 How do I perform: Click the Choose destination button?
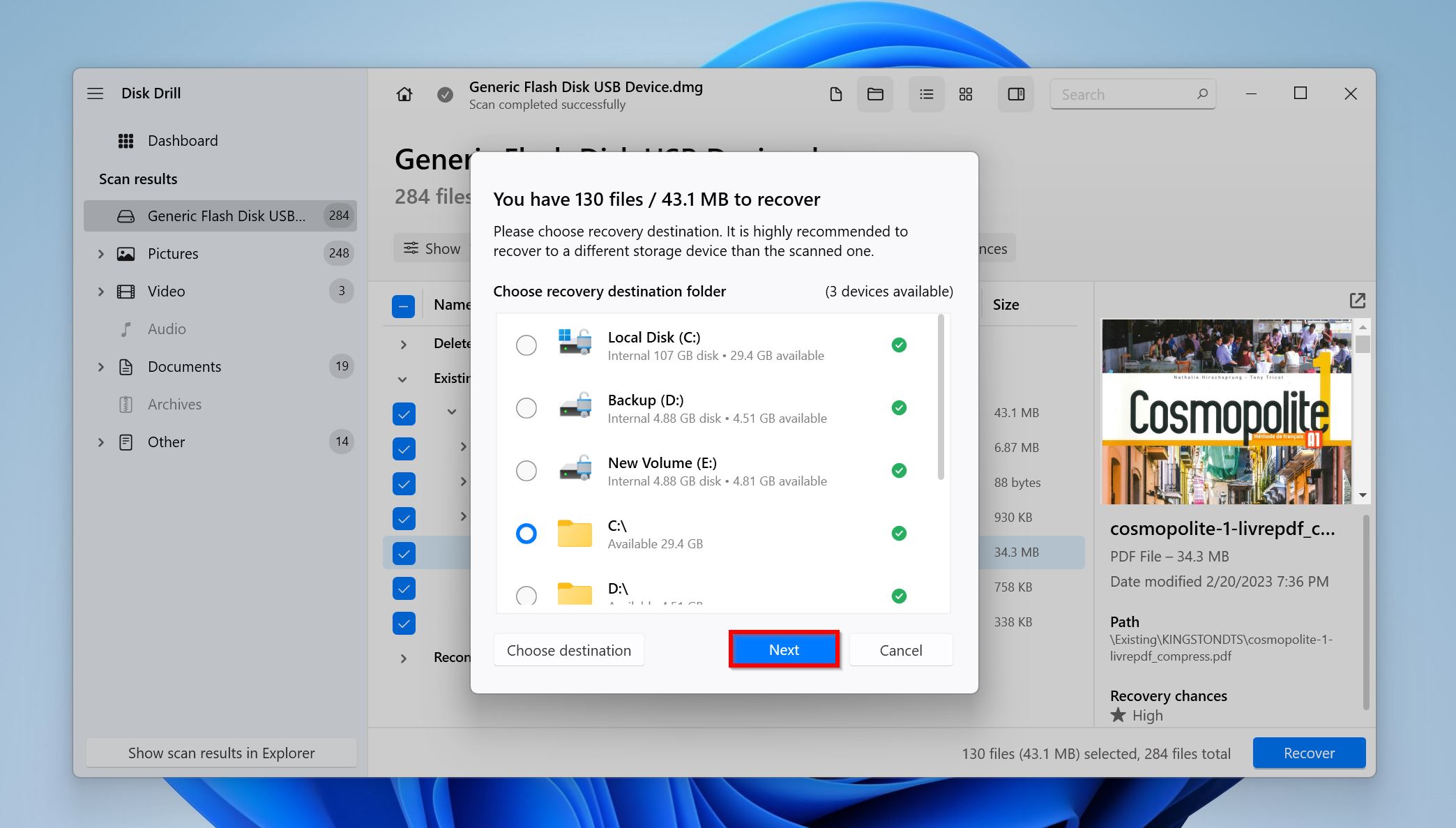(x=568, y=650)
